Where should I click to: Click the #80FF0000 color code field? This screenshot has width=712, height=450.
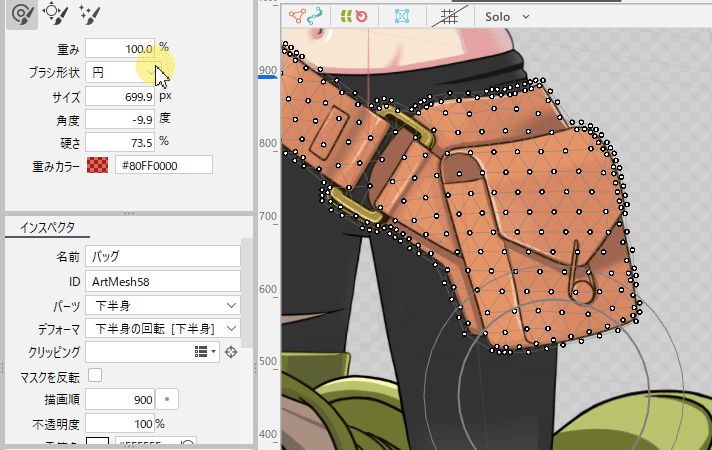pos(163,165)
